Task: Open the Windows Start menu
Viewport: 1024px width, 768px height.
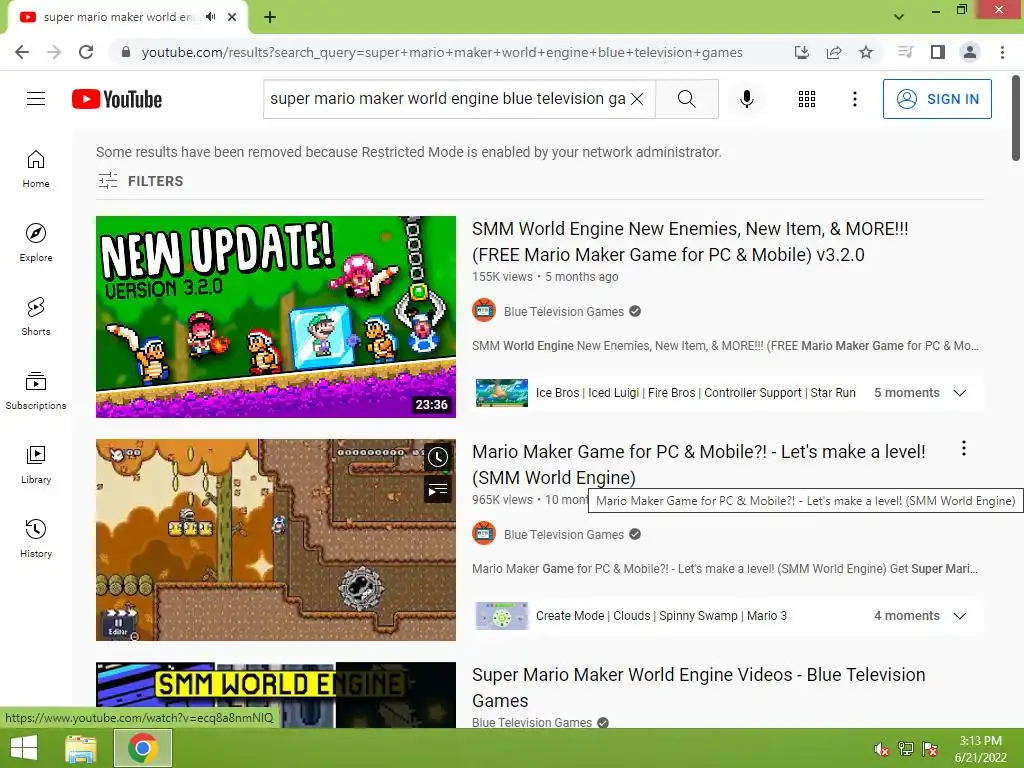Action: pos(24,748)
